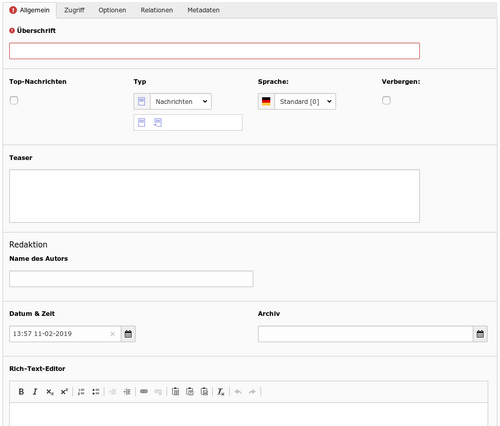Toggle subscript in the editor toolbar
The height and width of the screenshot is (426, 500).
(x=50, y=392)
